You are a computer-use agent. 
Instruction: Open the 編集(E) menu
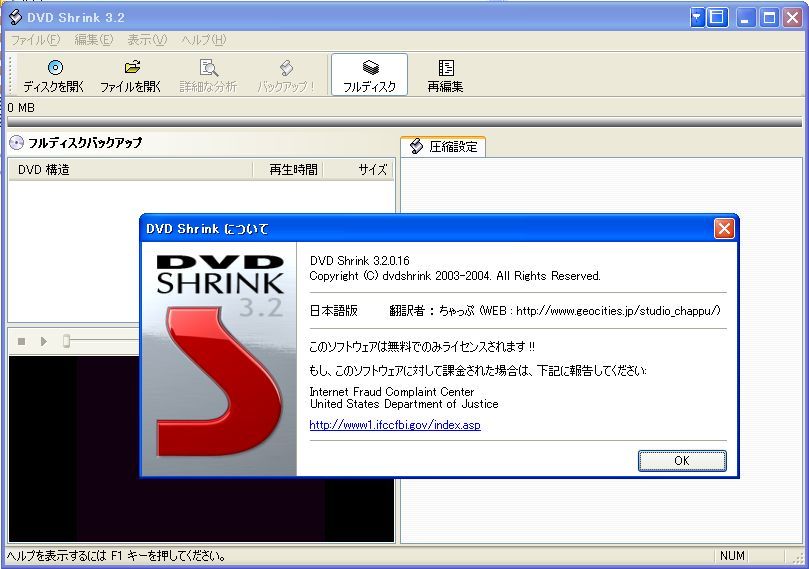pyautogui.click(x=93, y=40)
